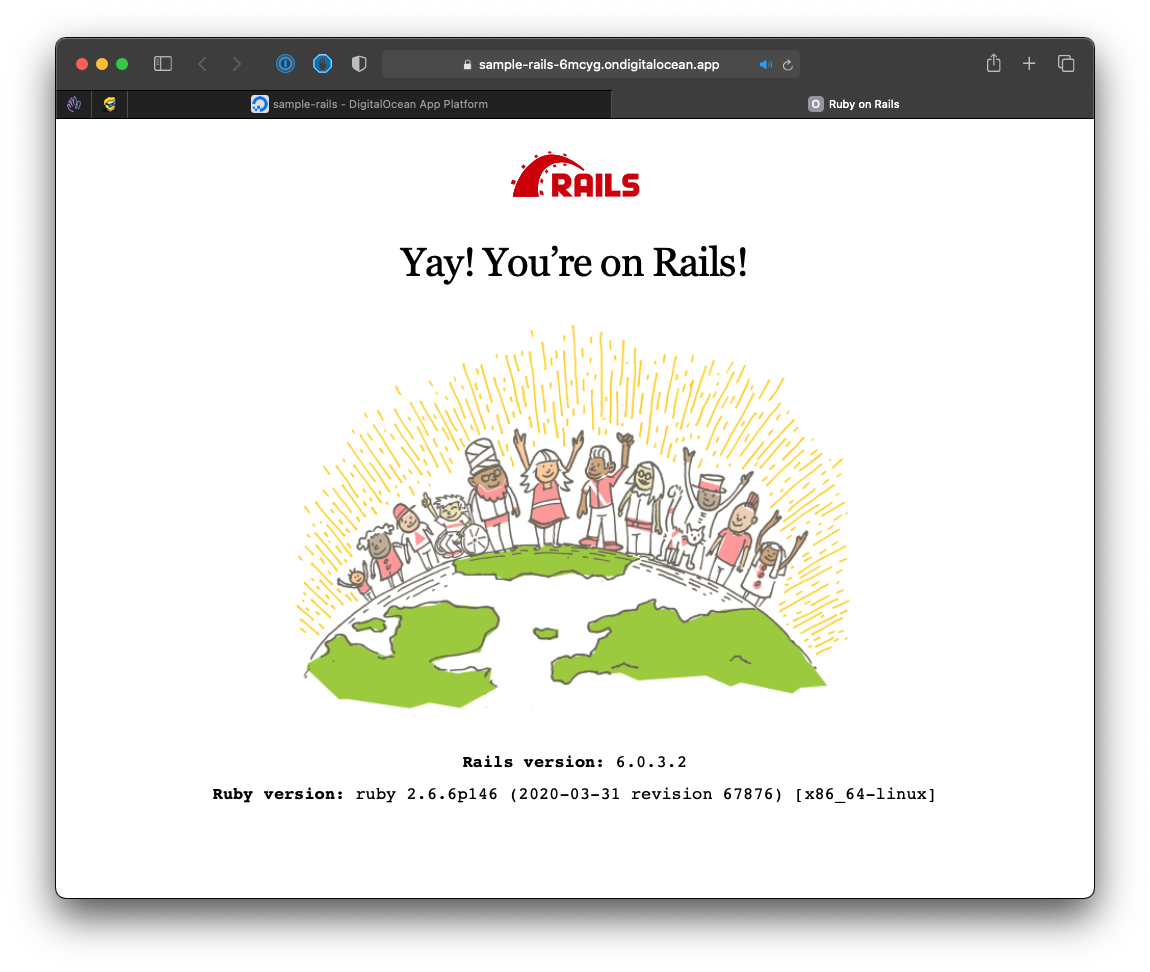1150x972 pixels.
Task: Reload the current page
Action: pos(787,64)
